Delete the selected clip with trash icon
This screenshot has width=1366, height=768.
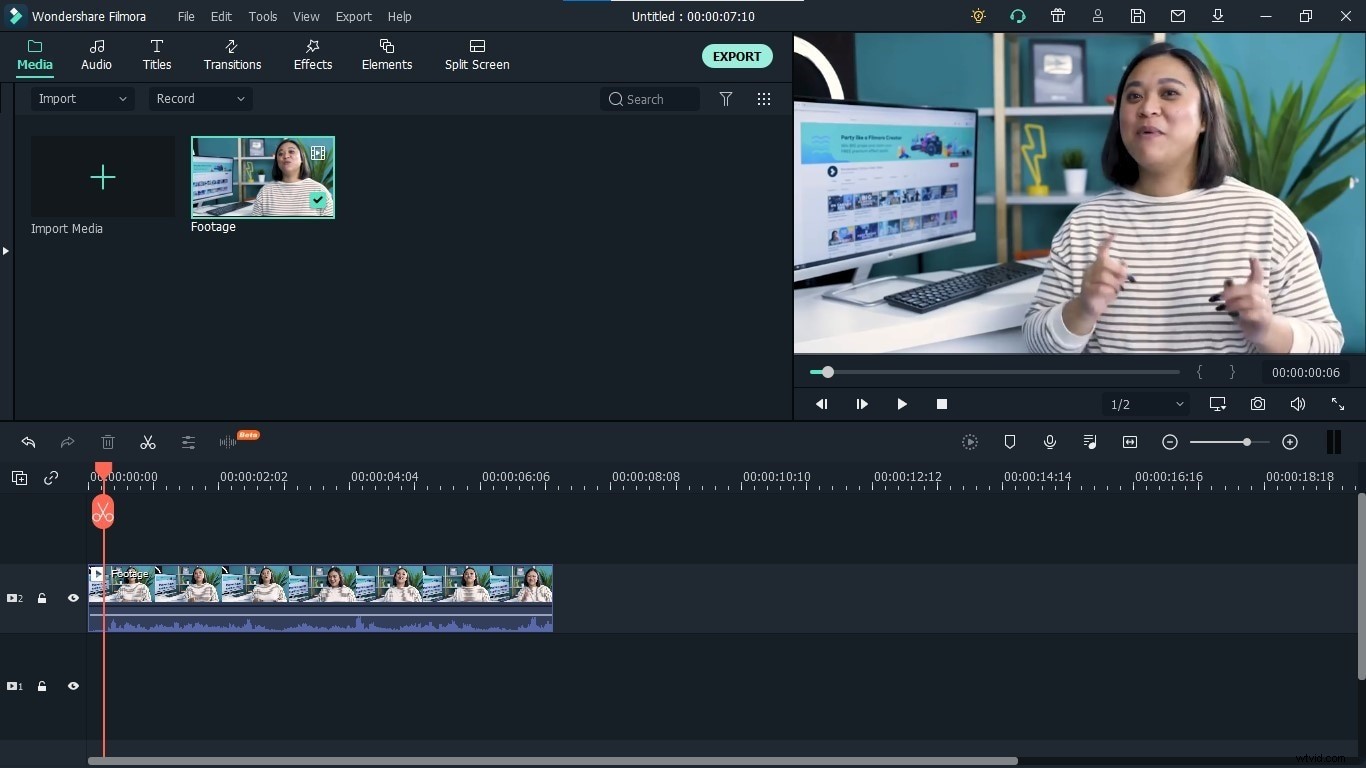108,442
